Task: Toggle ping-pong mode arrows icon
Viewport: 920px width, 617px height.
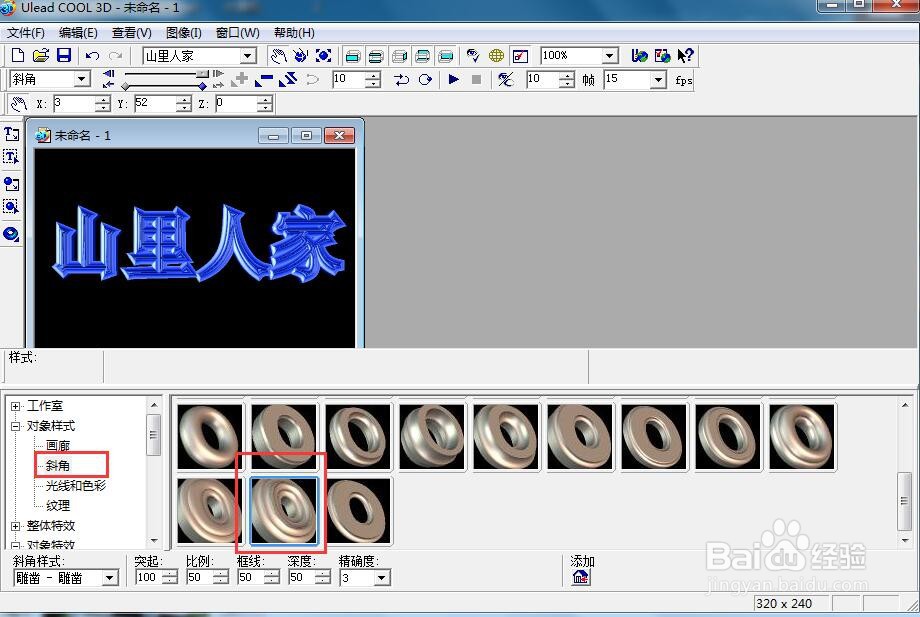Action: pyautogui.click(x=401, y=79)
